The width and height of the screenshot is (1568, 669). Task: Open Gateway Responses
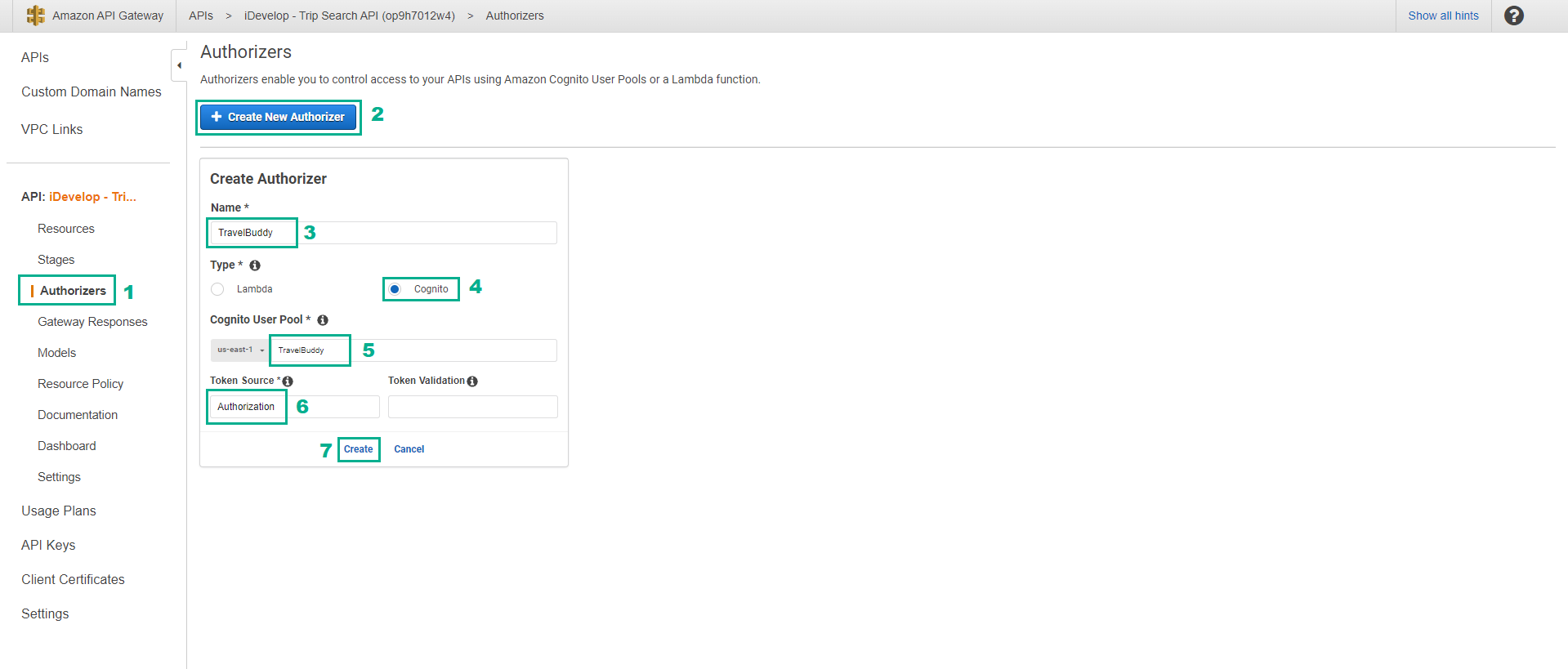(92, 322)
